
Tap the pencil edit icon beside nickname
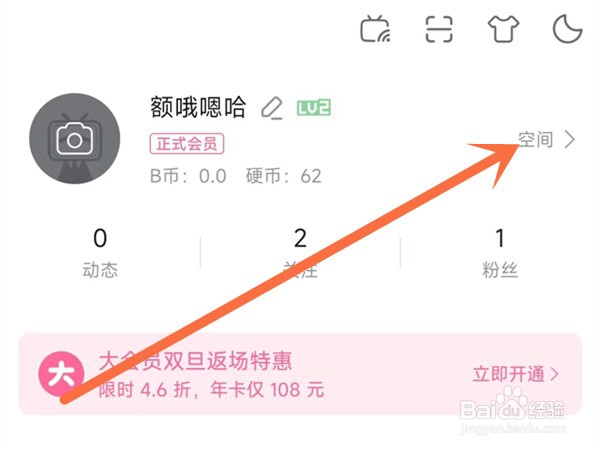(x=272, y=108)
